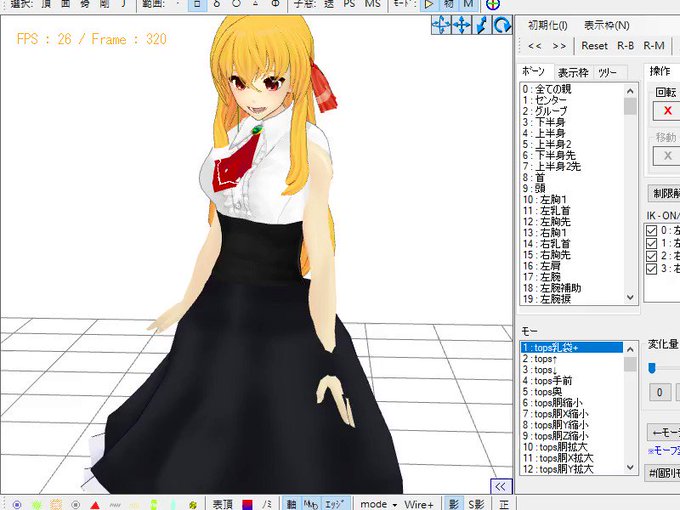The width and height of the screenshot is (680, 510).
Task: Click the grey circle display icon
Action: tap(75, 504)
